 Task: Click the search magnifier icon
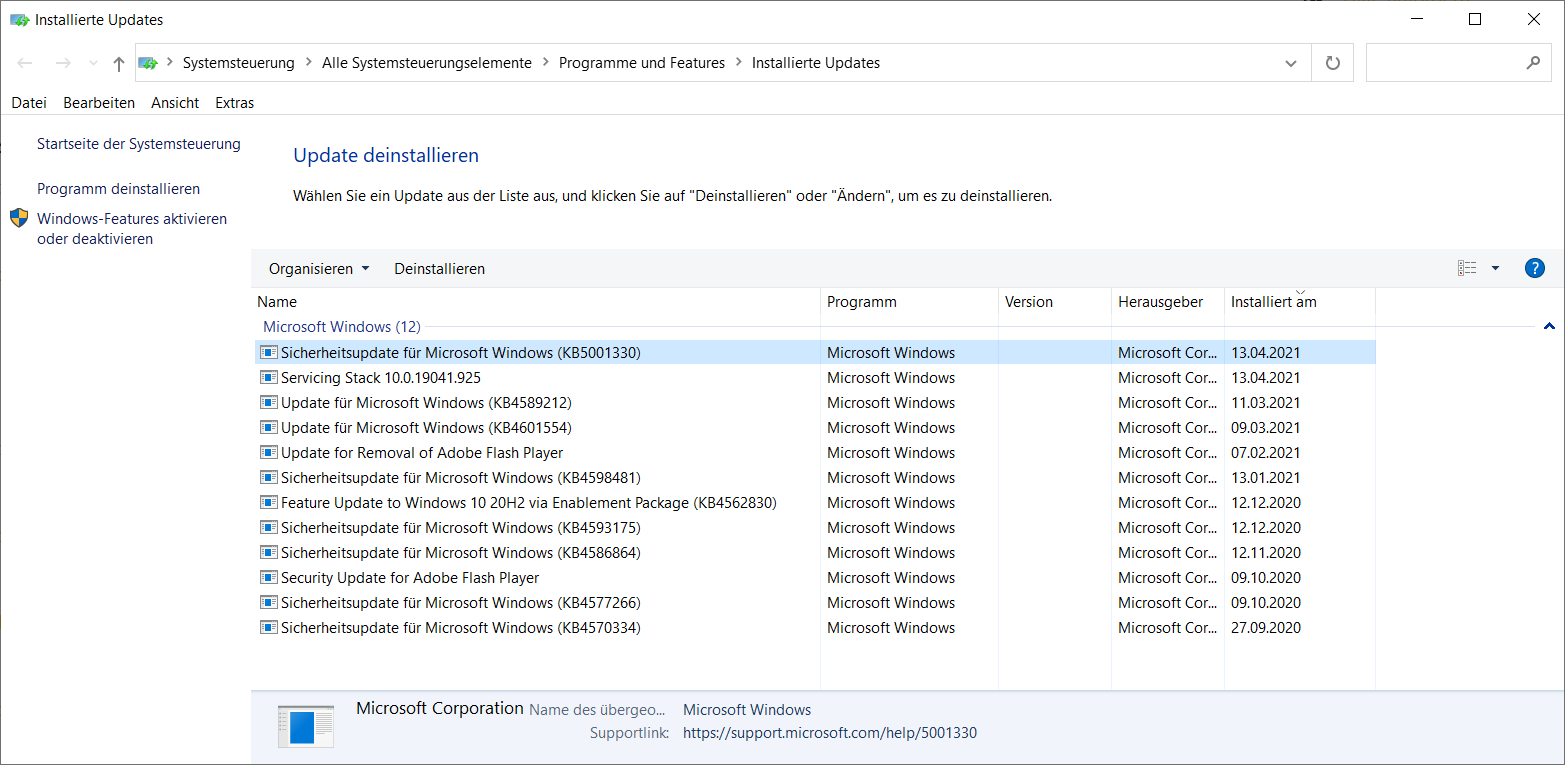[x=1533, y=63]
